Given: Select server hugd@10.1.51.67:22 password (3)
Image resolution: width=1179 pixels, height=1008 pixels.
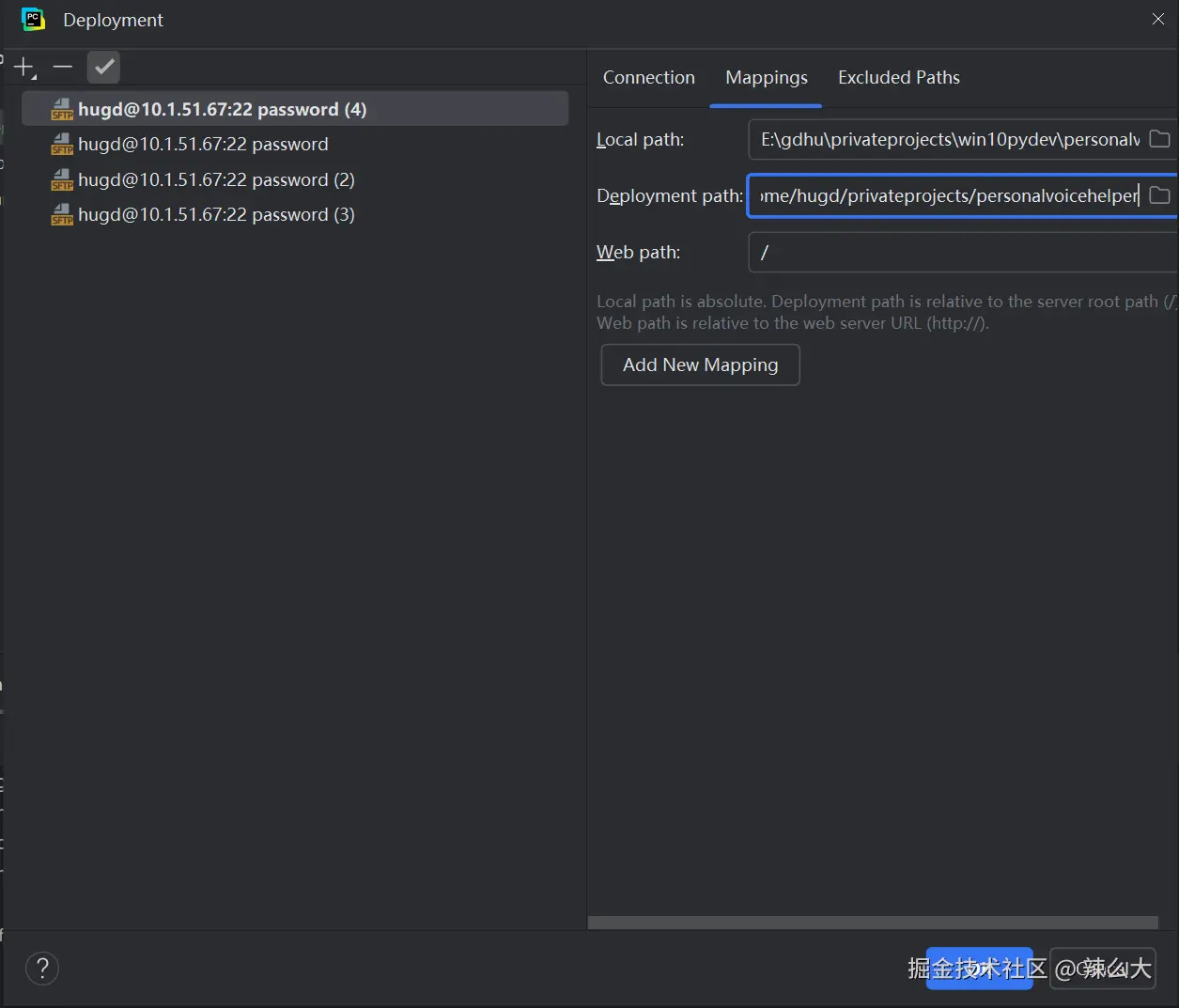Looking at the screenshot, I should coord(216,214).
